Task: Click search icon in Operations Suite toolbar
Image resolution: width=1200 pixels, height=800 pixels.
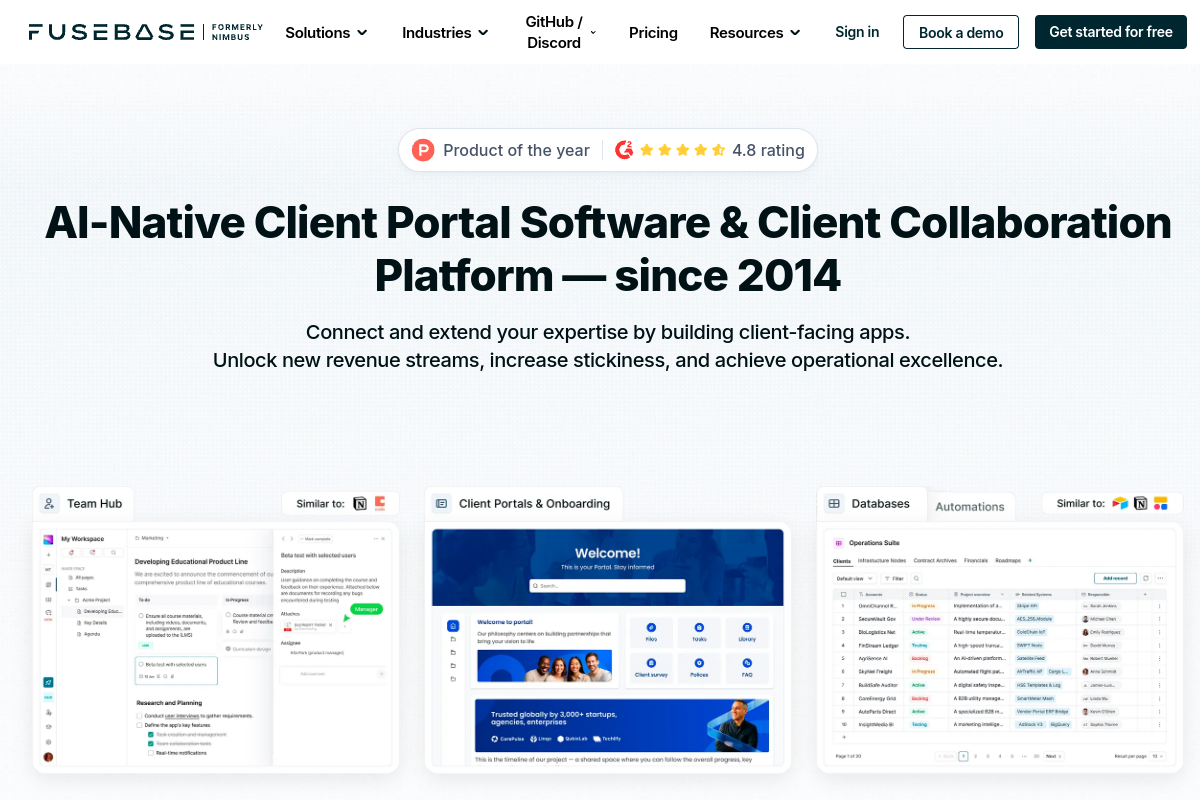Action: click(917, 578)
